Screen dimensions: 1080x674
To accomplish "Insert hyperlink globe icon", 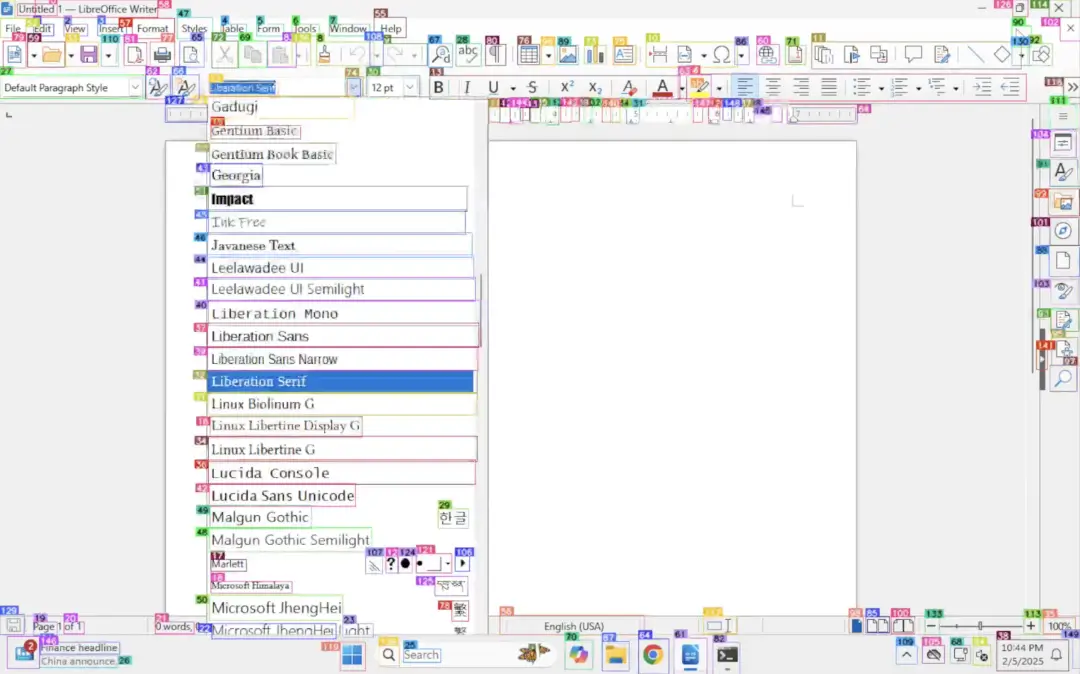I will (x=766, y=54).
